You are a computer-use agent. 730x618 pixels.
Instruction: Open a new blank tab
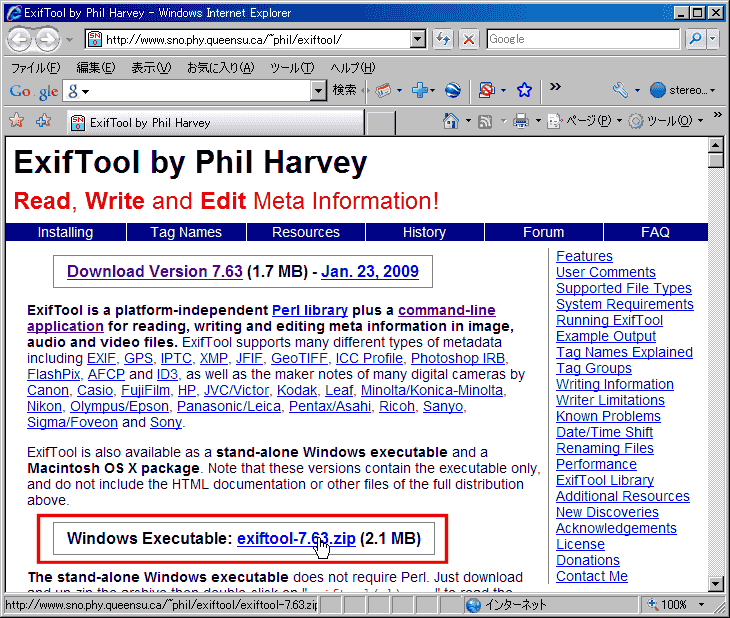[x=380, y=123]
